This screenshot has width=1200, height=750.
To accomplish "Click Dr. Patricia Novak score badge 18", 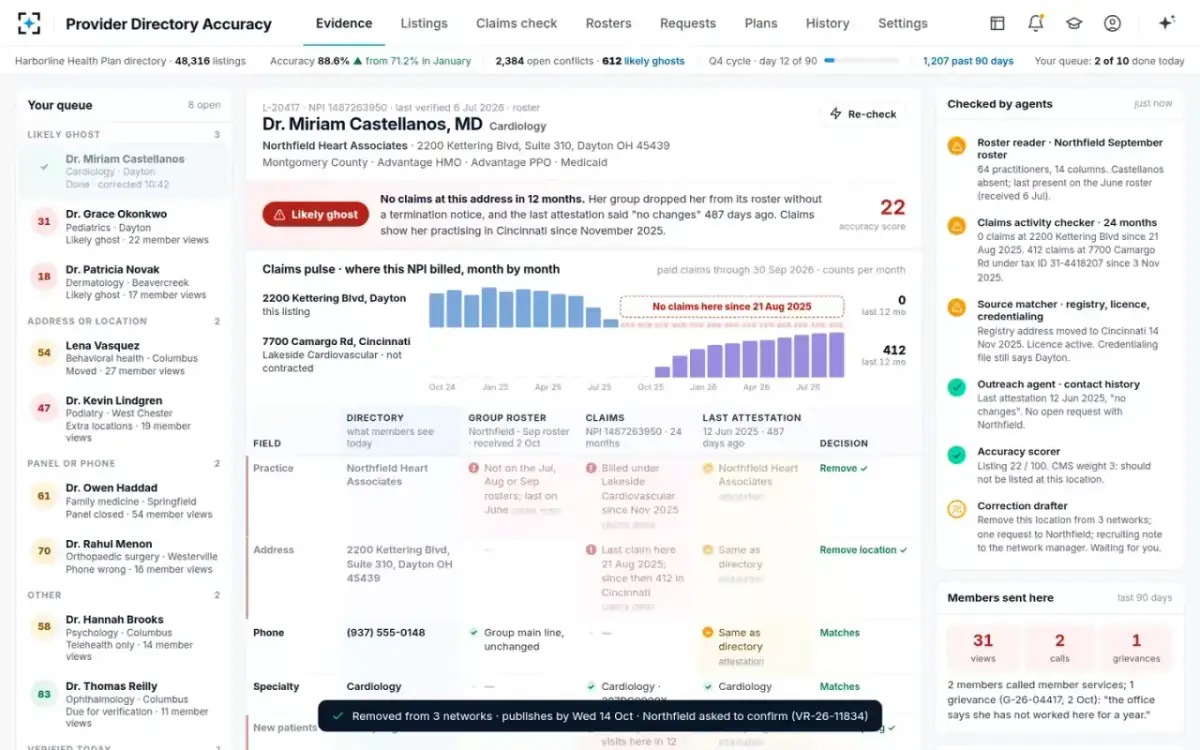I will click(x=44, y=277).
